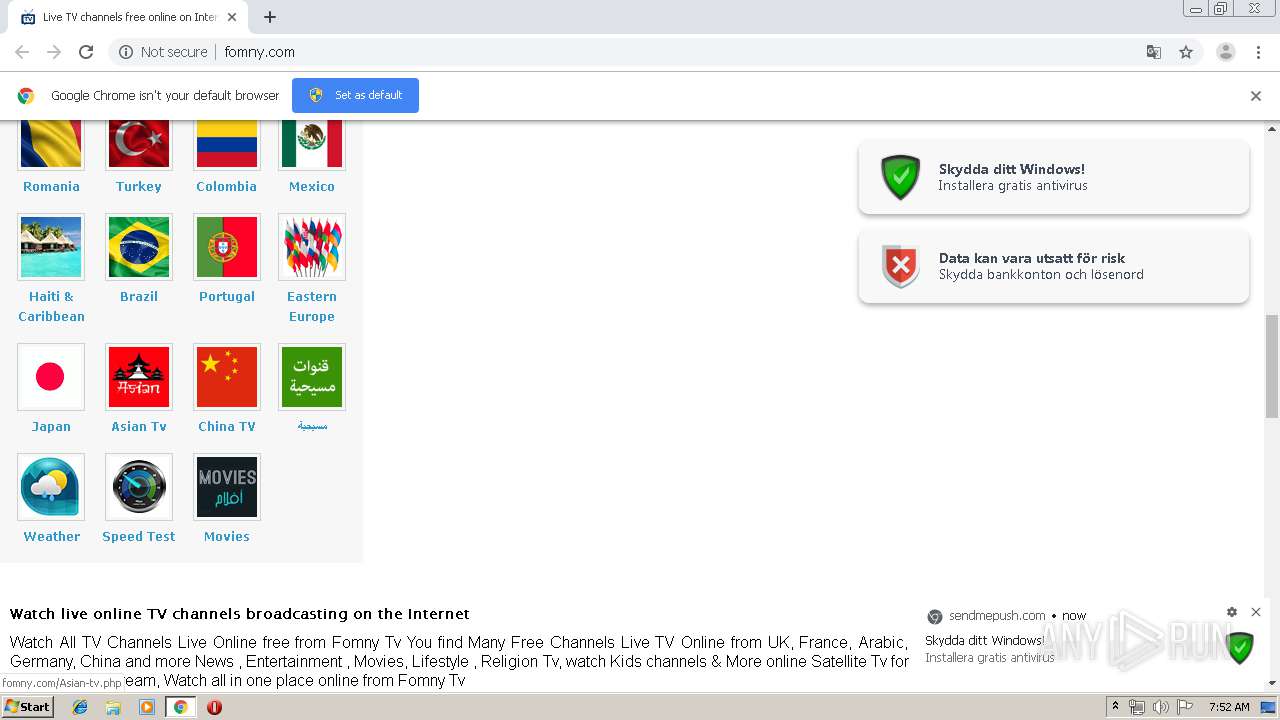
Task: Open the Haiti & Caribbean beach image
Action: [x=51, y=247]
